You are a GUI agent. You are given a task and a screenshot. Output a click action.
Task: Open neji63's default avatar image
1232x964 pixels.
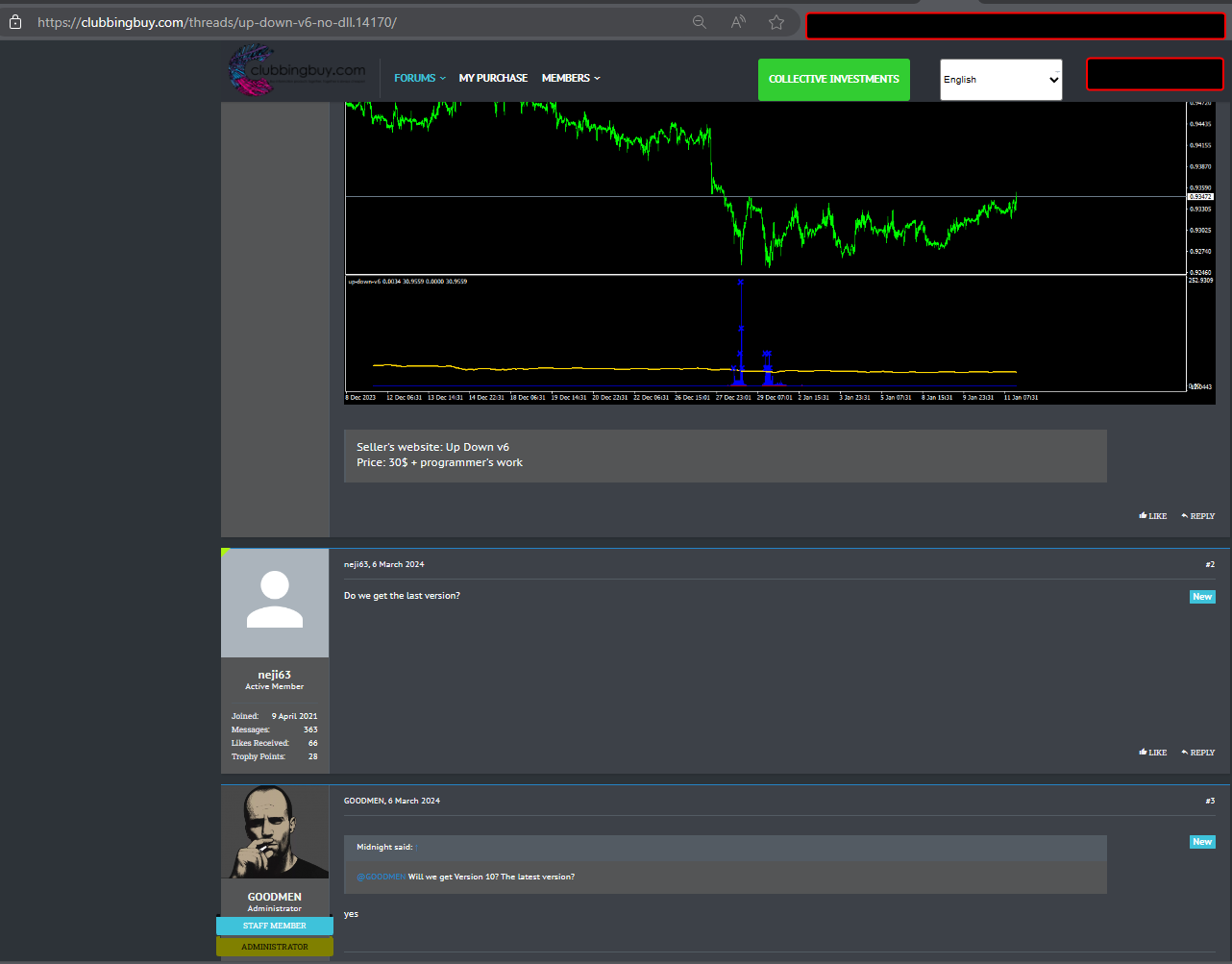(x=275, y=603)
